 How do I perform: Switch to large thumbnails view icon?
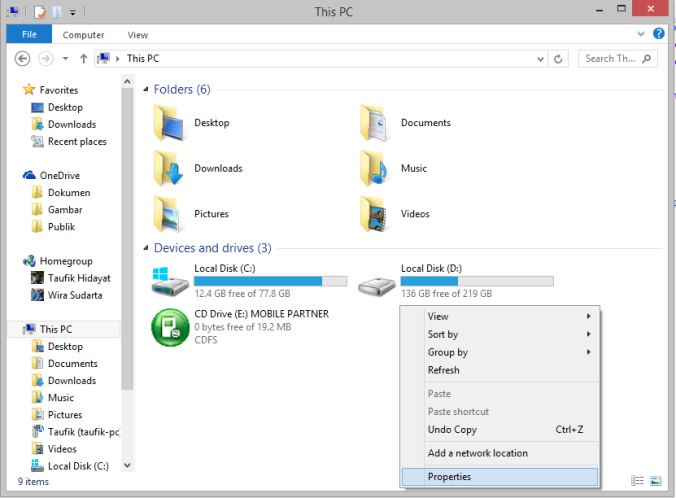(x=656, y=481)
